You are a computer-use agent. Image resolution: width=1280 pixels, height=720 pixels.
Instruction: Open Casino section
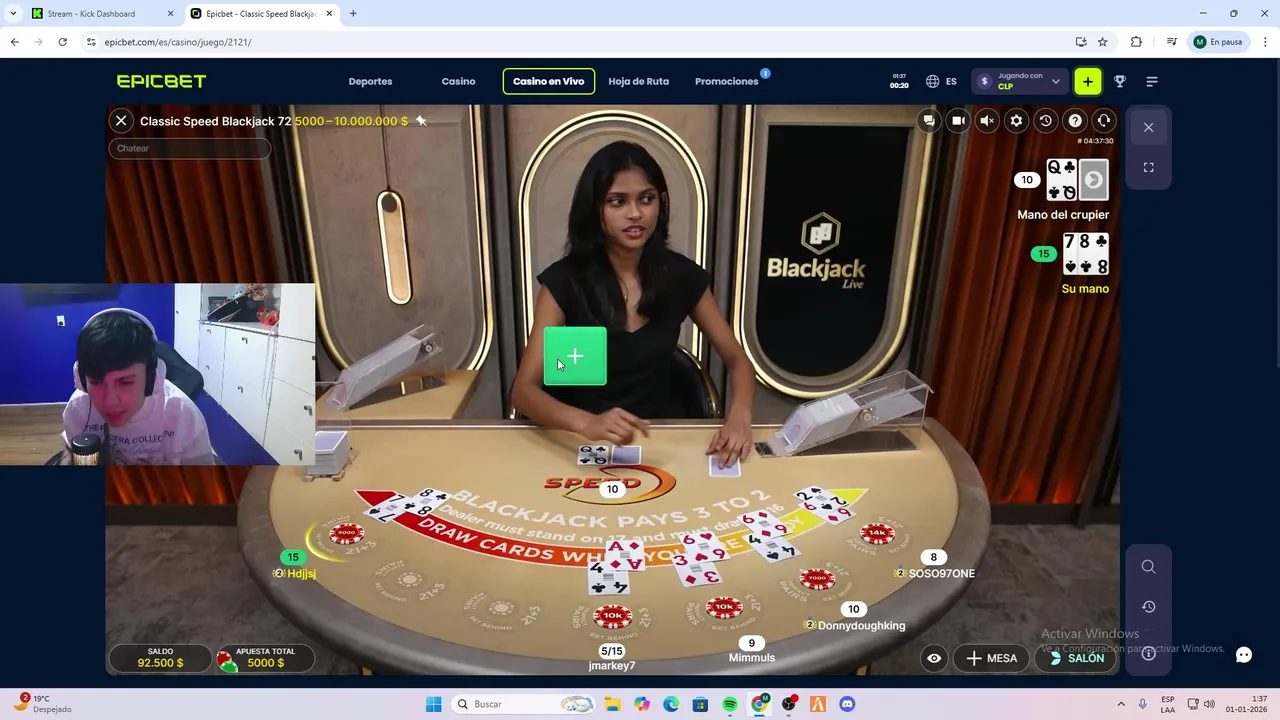[x=458, y=81]
